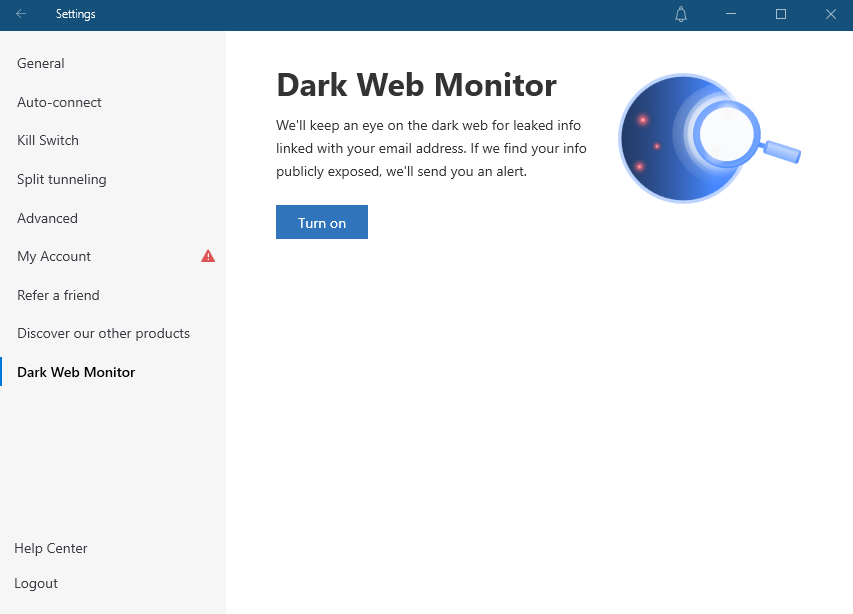Close the Settings window
The height and width of the screenshot is (614, 853).
click(830, 14)
